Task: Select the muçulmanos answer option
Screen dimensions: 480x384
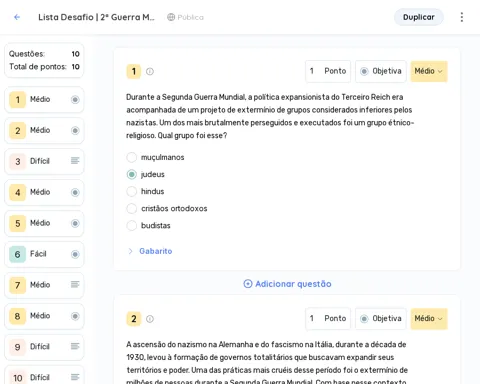Action: pyautogui.click(x=132, y=157)
